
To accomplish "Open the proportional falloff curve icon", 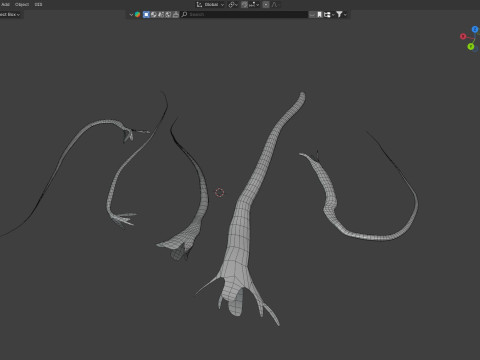I will pyautogui.click(x=275, y=4).
